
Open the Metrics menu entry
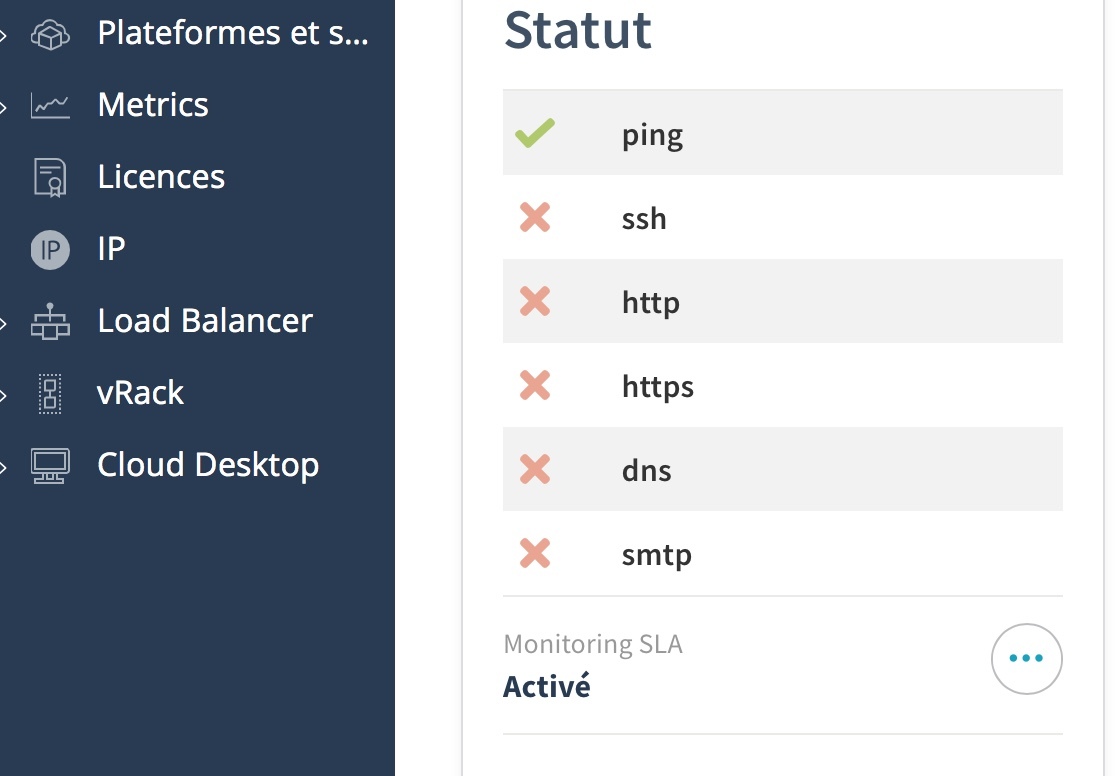pyautogui.click(x=153, y=105)
